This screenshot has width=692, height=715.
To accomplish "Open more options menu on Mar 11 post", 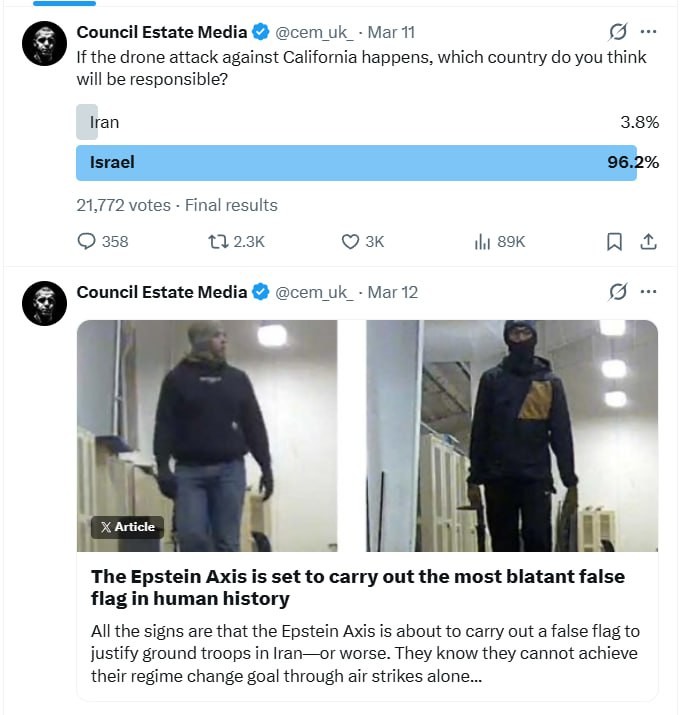I will click(649, 32).
